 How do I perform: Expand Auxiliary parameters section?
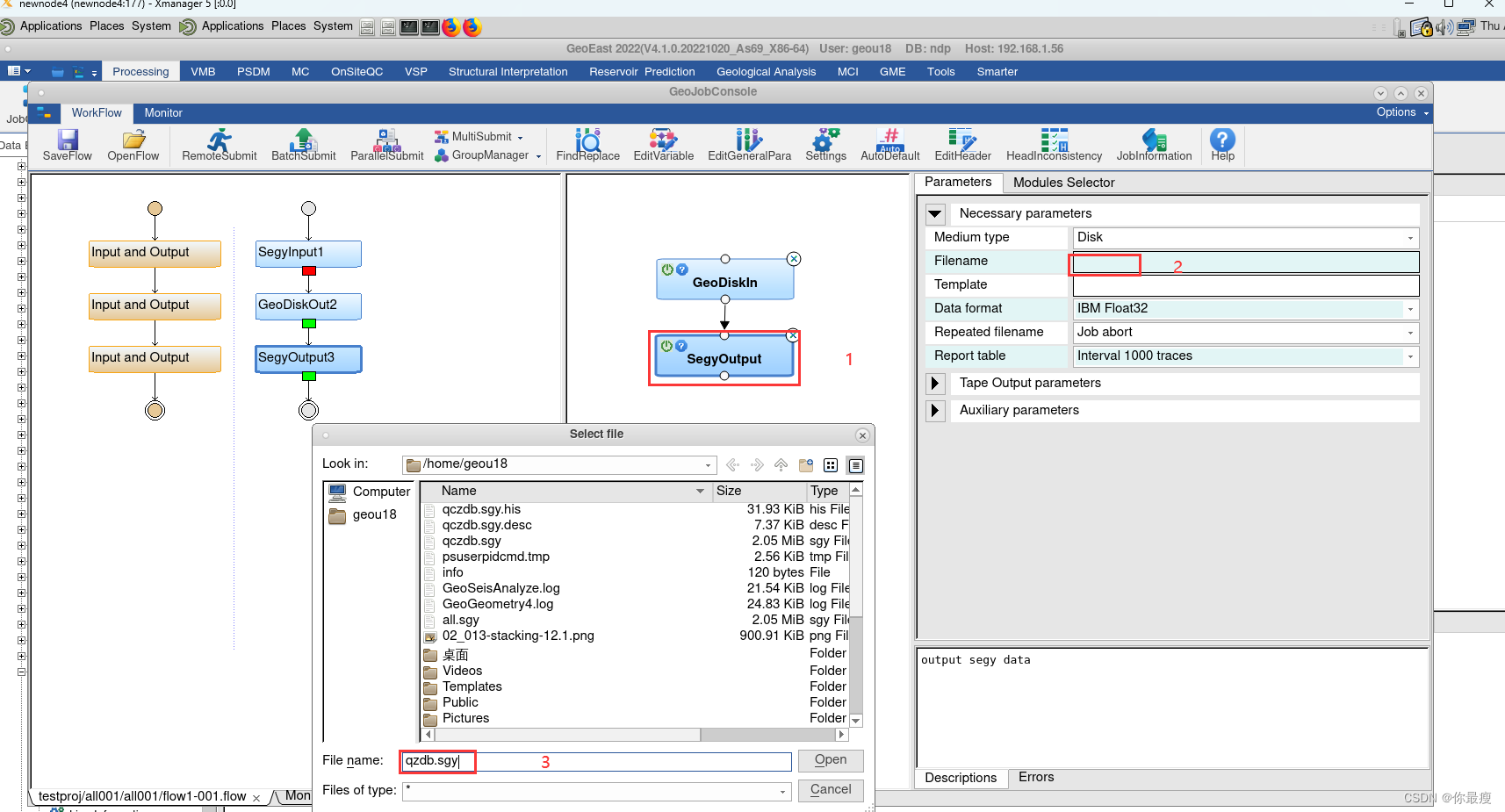(935, 411)
